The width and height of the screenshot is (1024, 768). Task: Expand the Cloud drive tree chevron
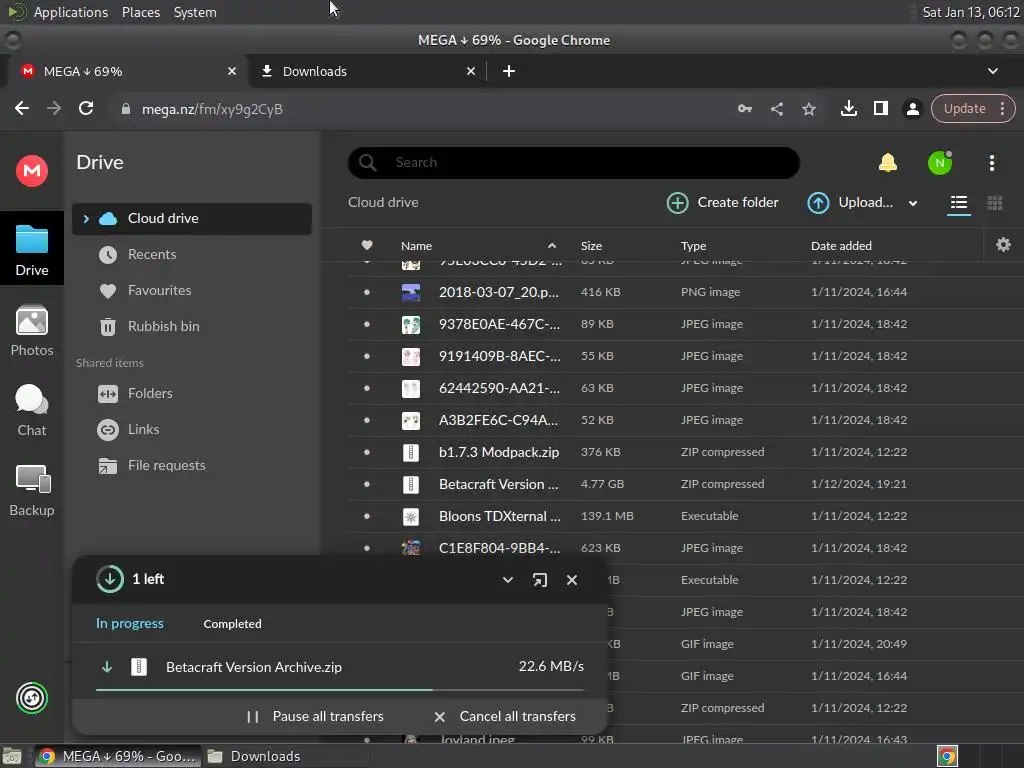pos(86,219)
